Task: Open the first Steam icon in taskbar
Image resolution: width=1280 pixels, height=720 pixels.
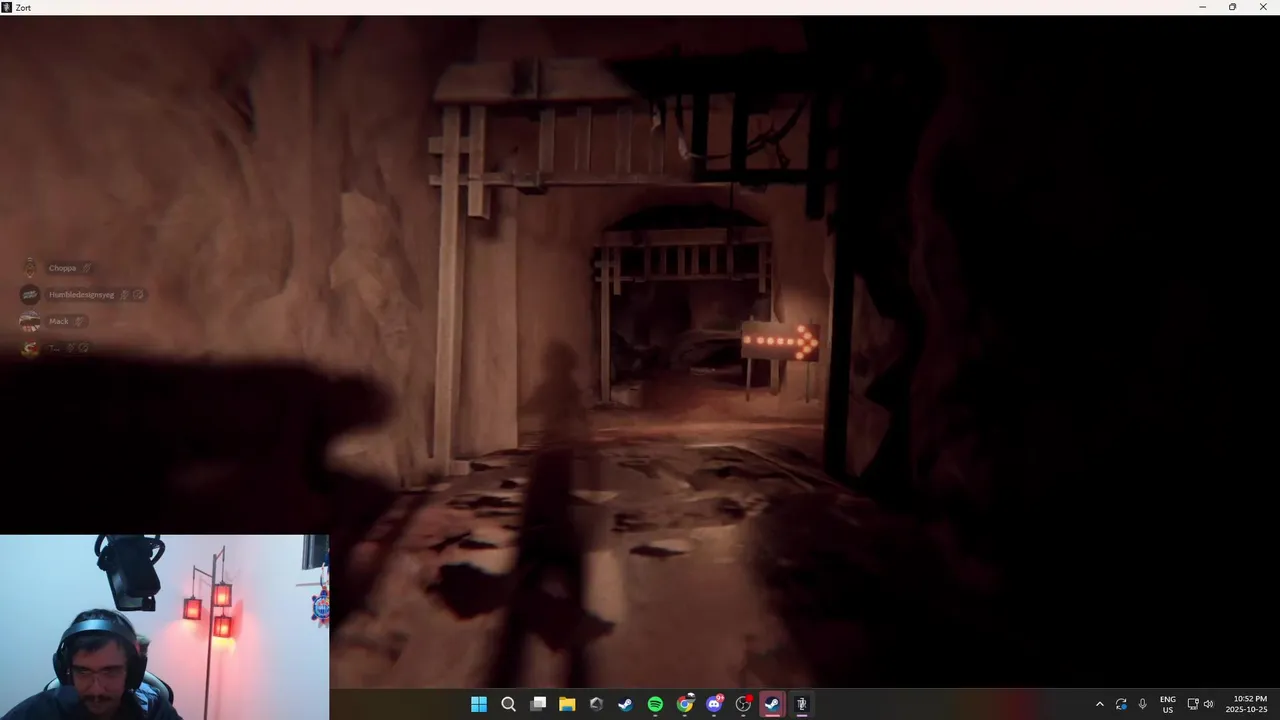Action: [x=626, y=704]
